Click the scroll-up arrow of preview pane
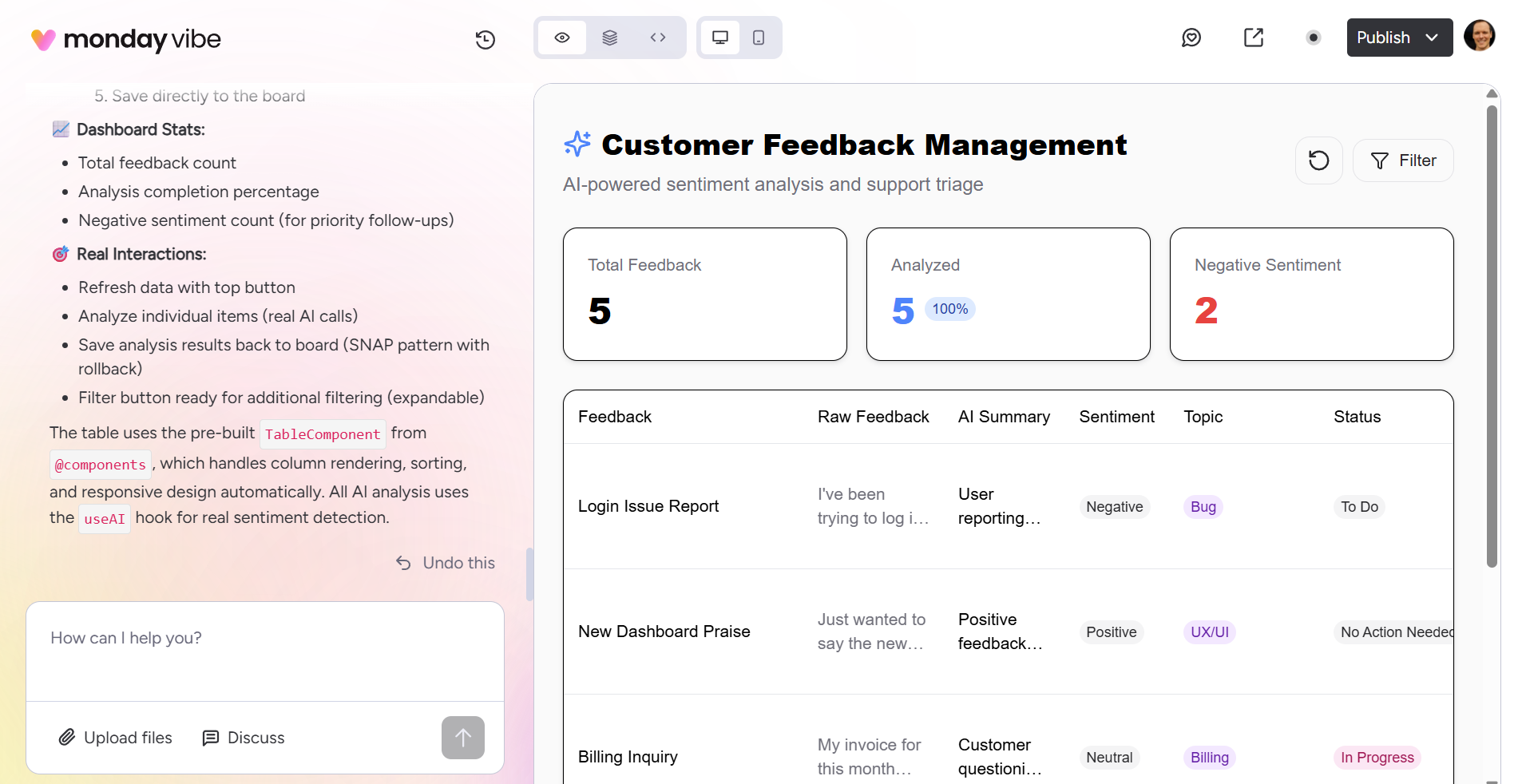Screen dimensions: 1522x784 [1492, 93]
